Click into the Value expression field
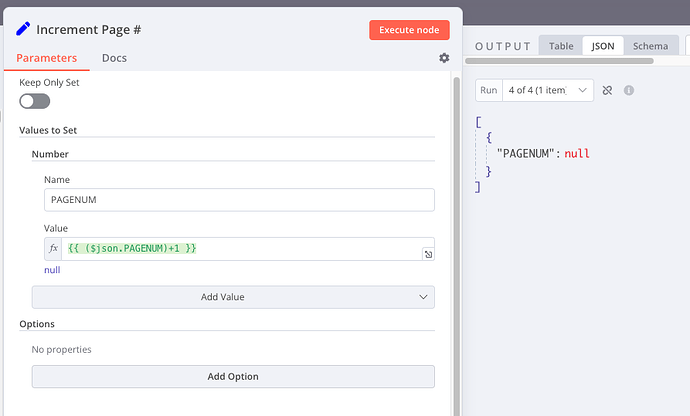690x416 pixels. pyautogui.click(x=240, y=248)
